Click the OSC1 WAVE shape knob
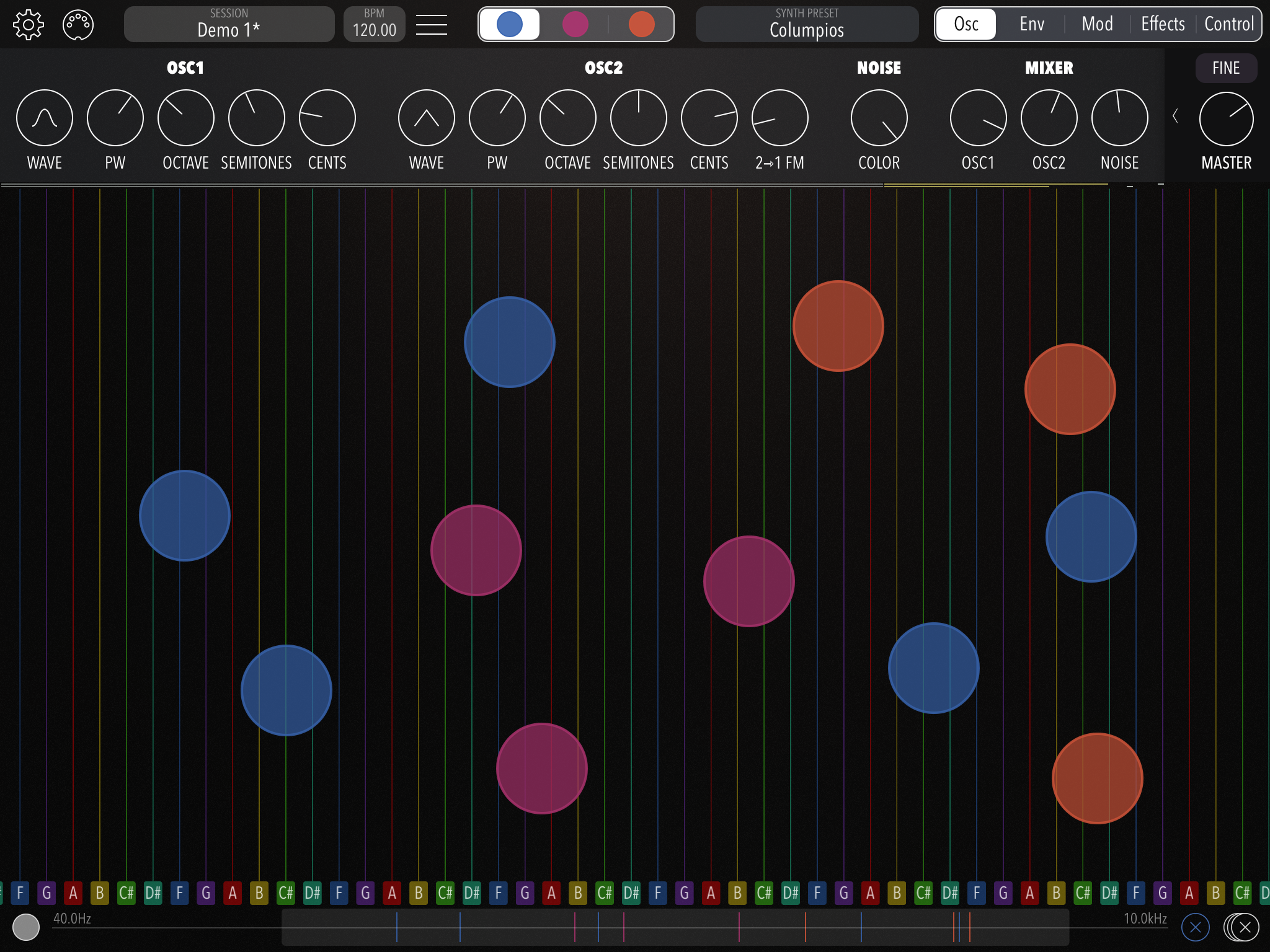Screen dimensions: 1270x952 click(x=45, y=118)
